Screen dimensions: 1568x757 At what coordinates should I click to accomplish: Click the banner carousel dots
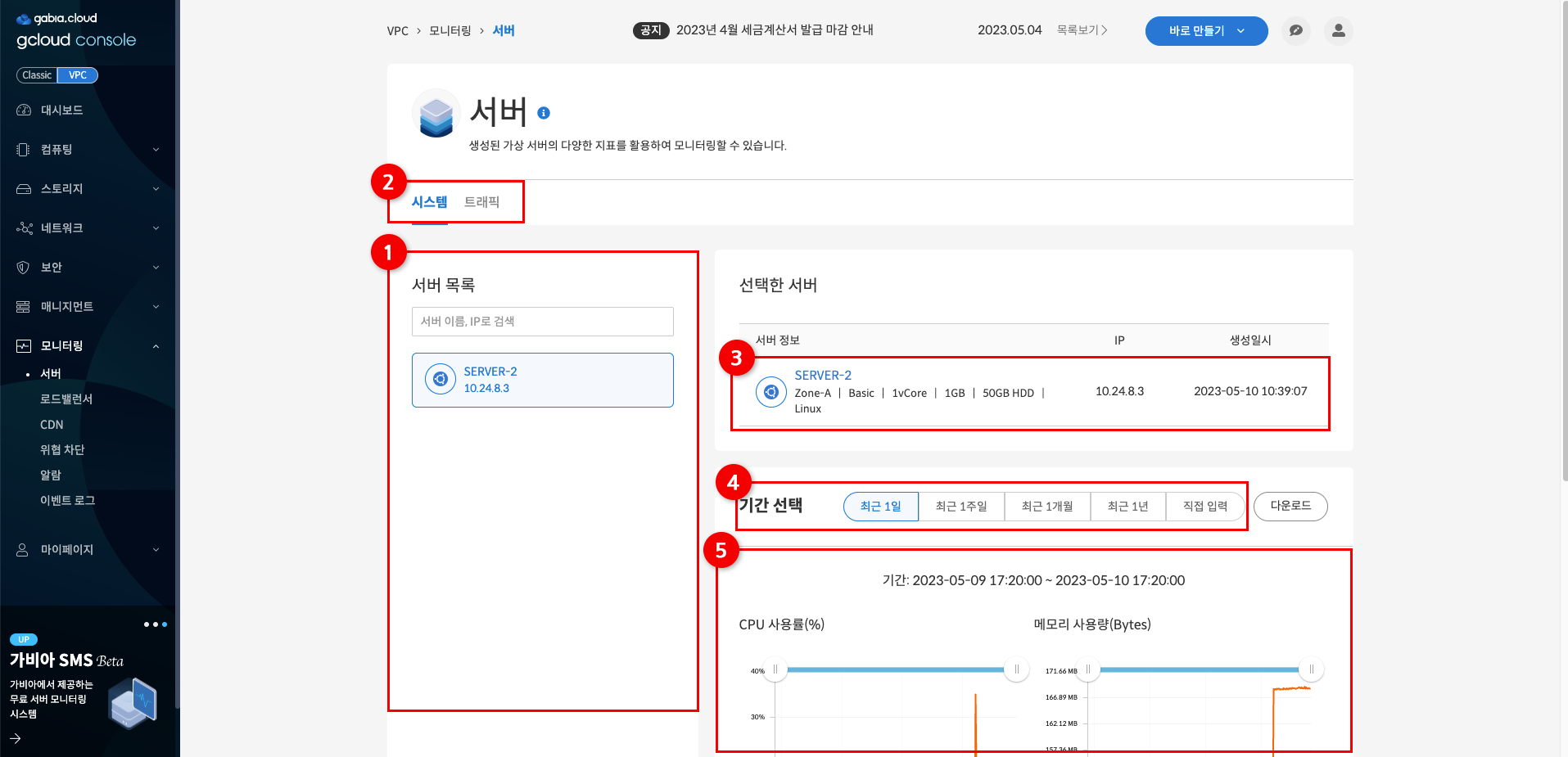(x=156, y=624)
